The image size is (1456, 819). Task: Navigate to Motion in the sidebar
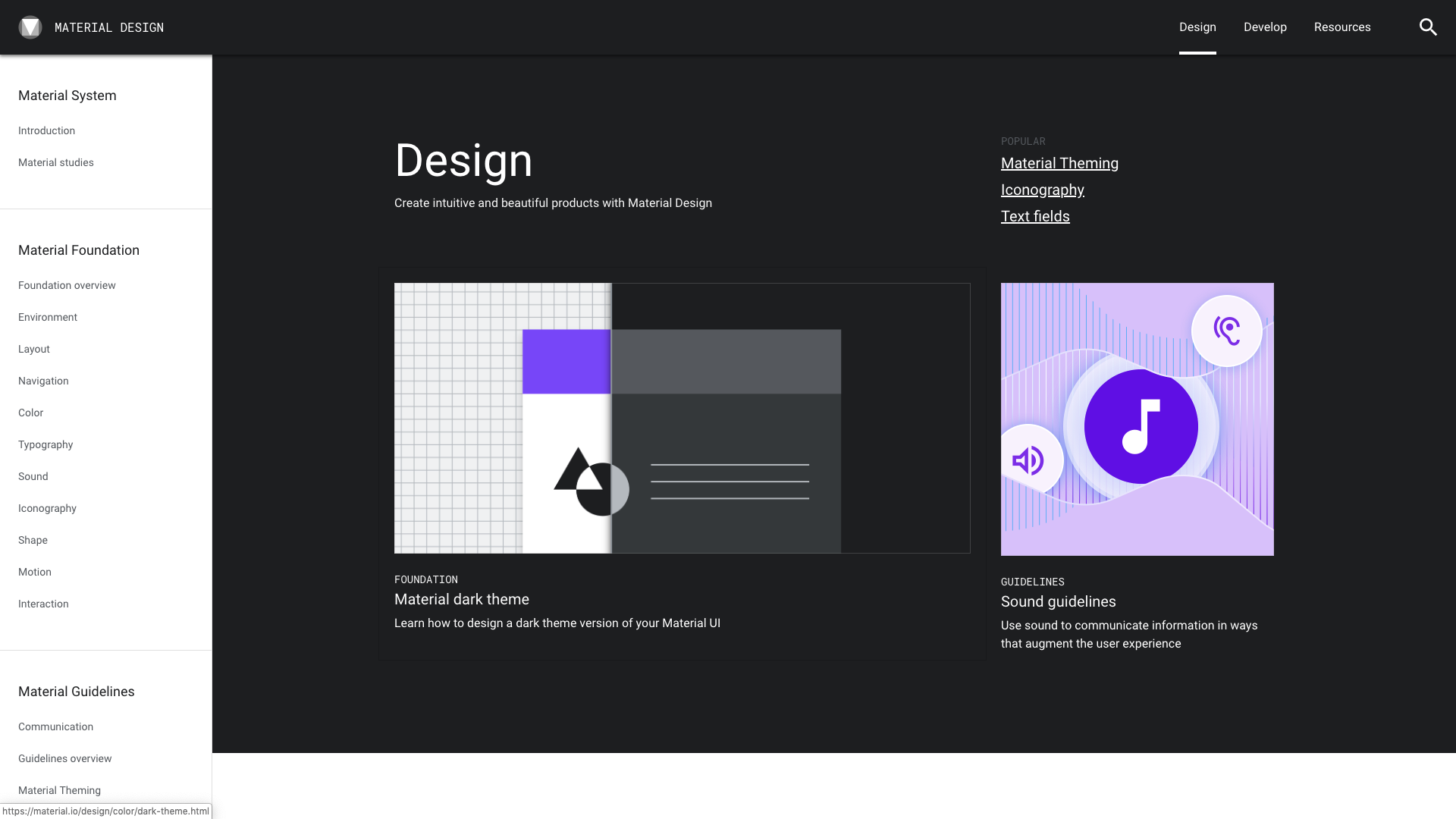click(x=35, y=572)
